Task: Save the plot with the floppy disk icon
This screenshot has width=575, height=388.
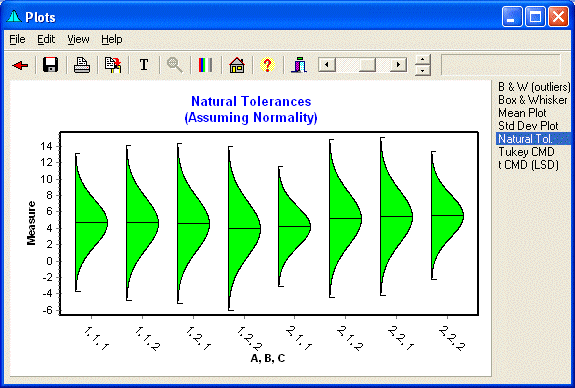Action: 51,65
